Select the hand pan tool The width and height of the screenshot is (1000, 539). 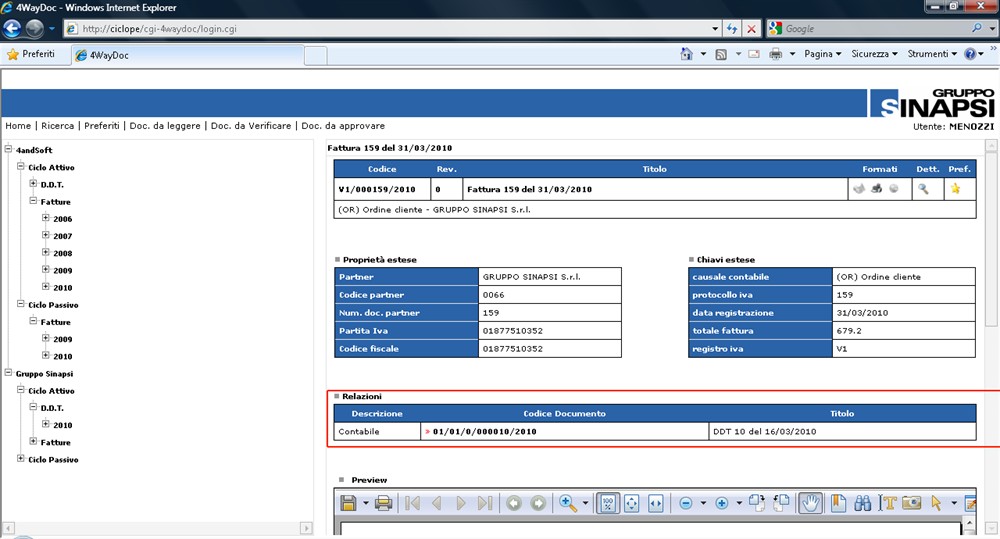click(810, 503)
